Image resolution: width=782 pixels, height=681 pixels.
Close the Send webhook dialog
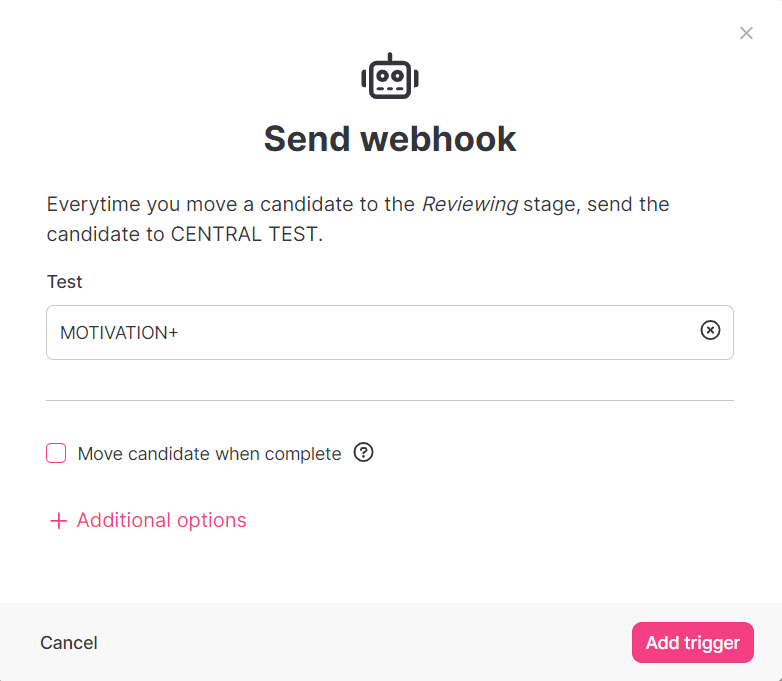(746, 33)
